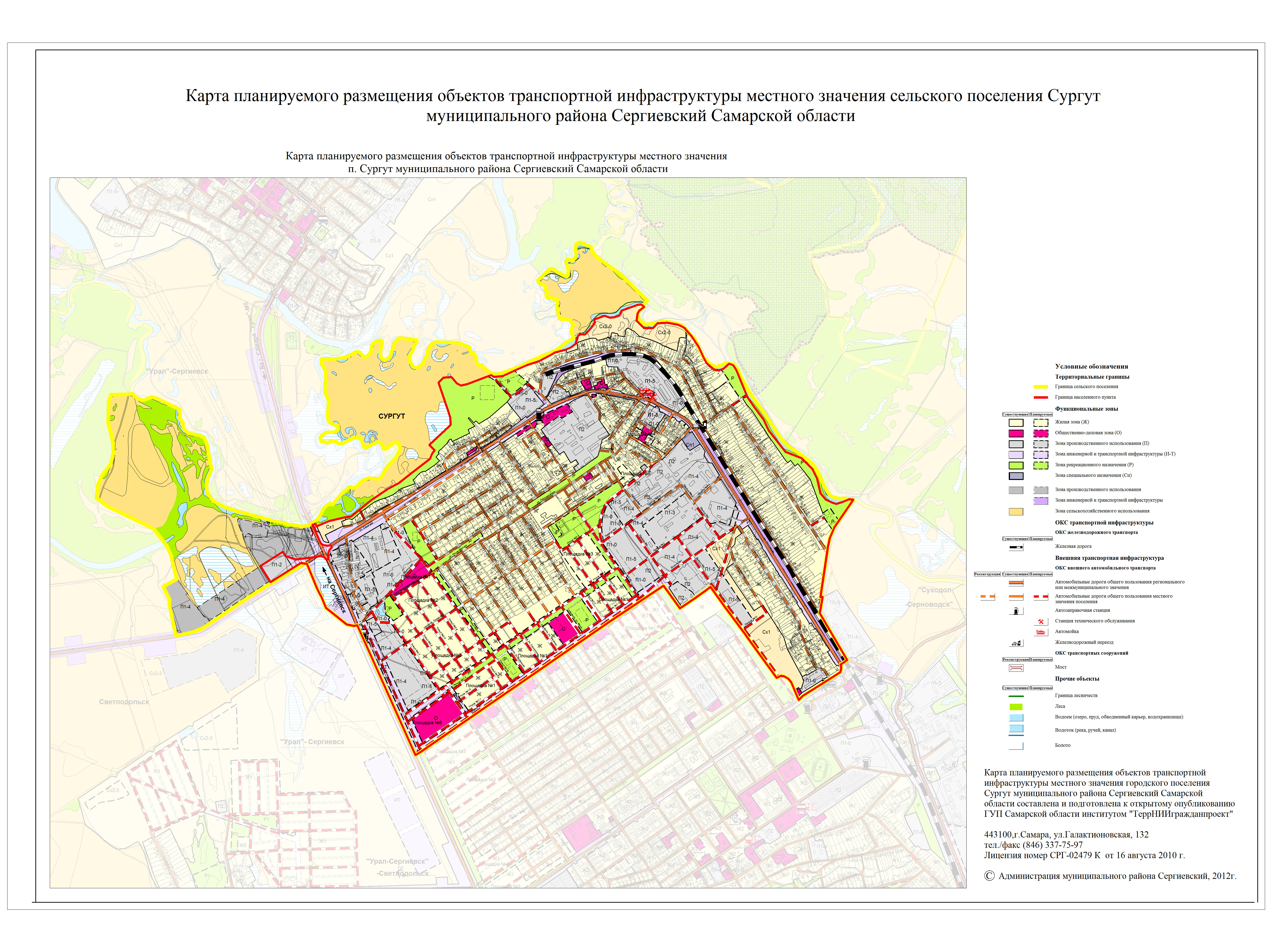Click planned dashed recreation zone (Р) swatch
Screen dimensions: 1279x952
tap(1041, 466)
